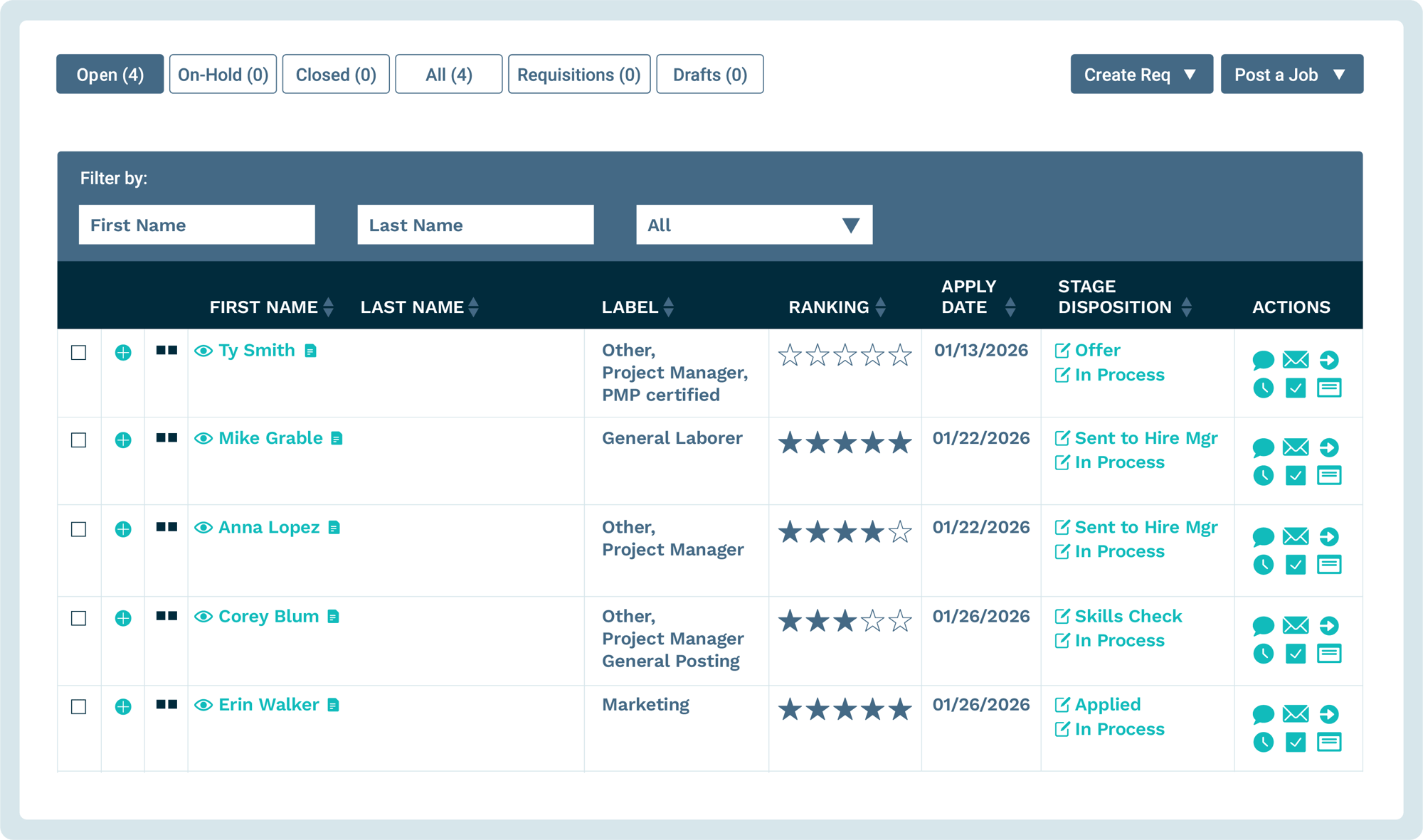Open notes card icon in Ty Smith row
The image size is (1423, 840).
(x=1328, y=388)
